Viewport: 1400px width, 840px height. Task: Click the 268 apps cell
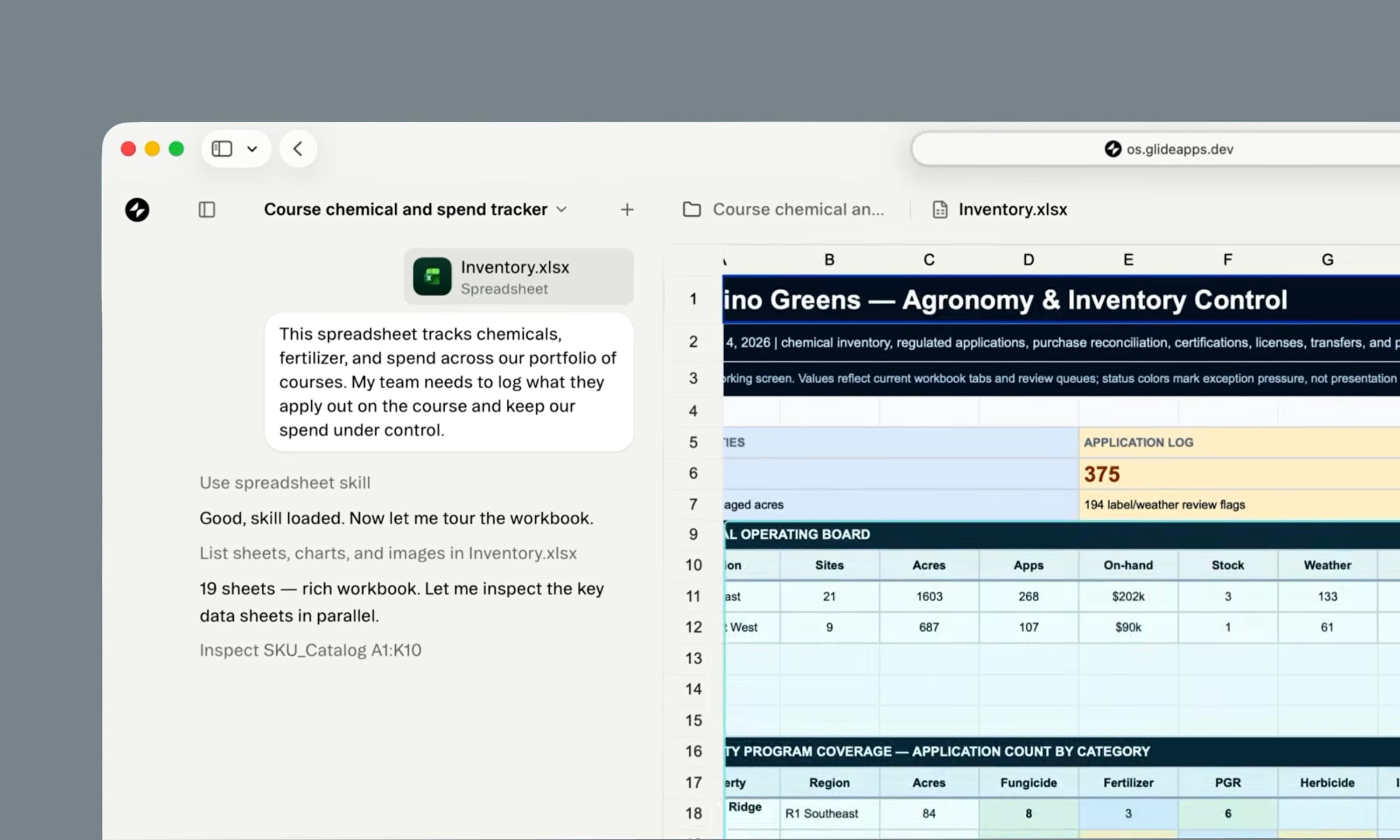[1029, 596]
